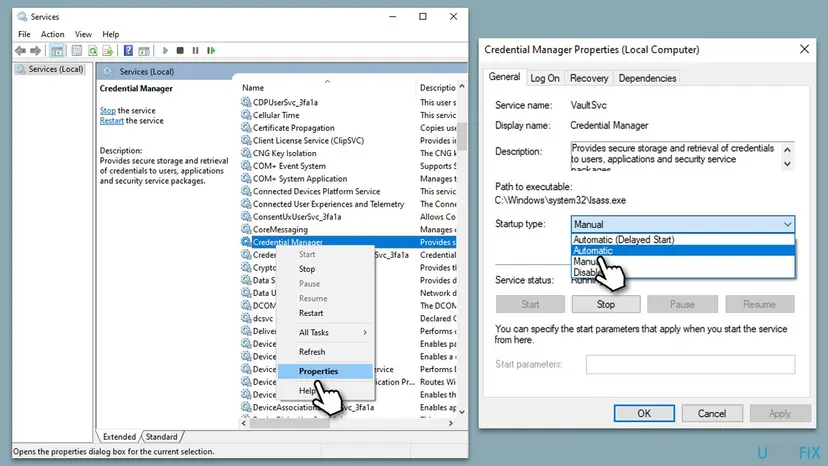Screen dimensions: 828x466
Task: Choose Restart in the context menu
Action: pyautogui.click(x=325, y=313)
